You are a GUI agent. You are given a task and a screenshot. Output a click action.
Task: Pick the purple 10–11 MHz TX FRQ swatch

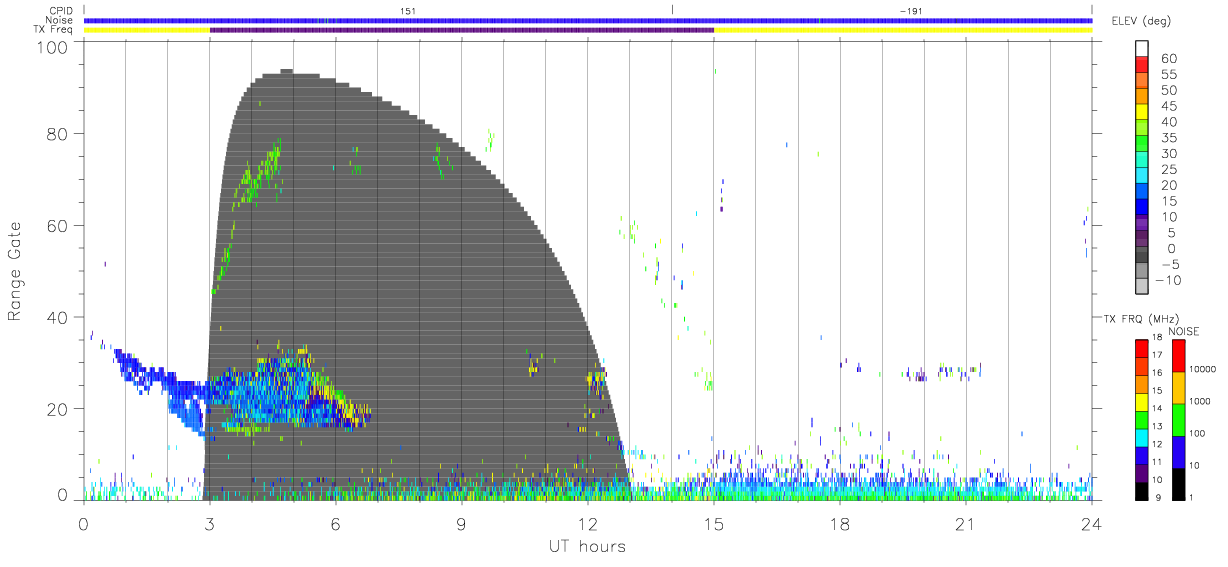pyautogui.click(x=1142, y=472)
